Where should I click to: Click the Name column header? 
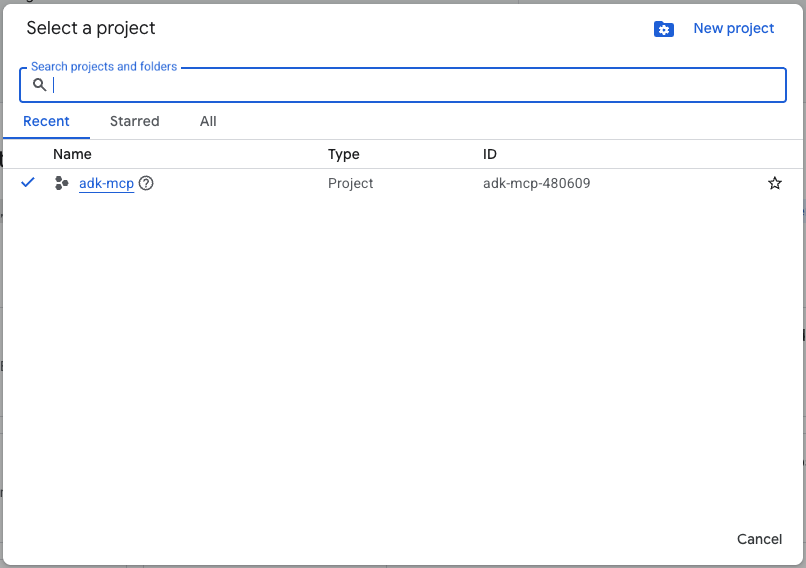(x=72, y=154)
